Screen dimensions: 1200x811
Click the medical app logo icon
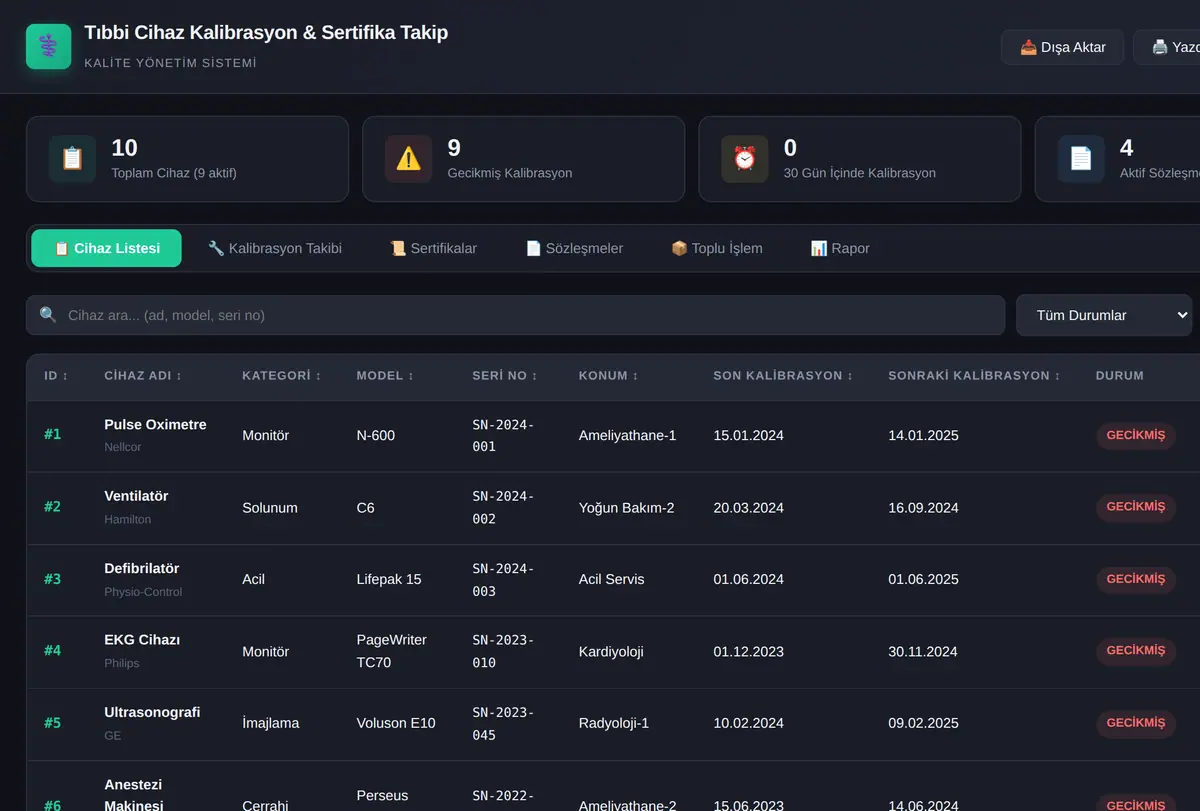click(x=49, y=46)
